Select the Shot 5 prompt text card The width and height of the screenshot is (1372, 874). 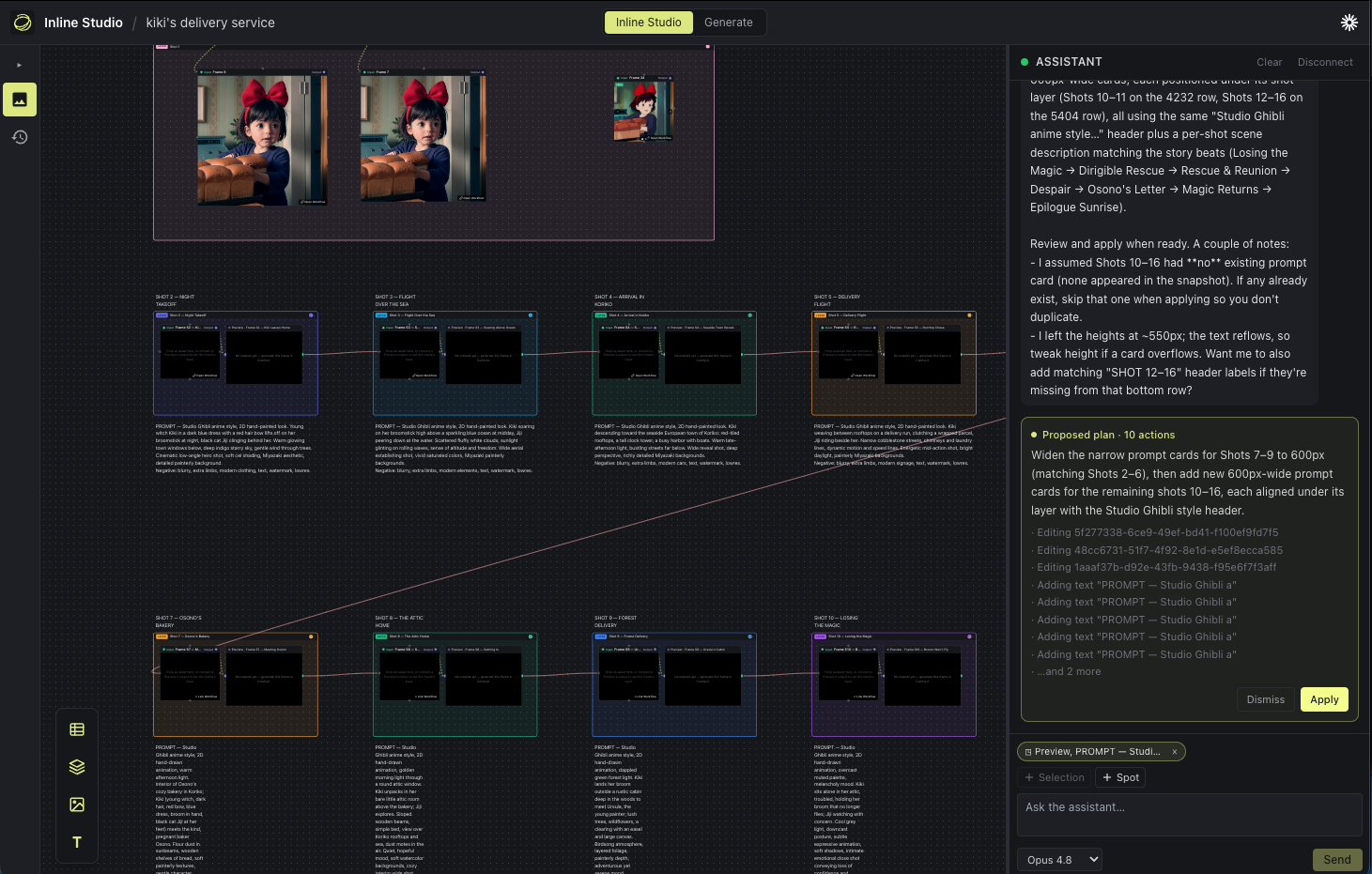(893, 444)
